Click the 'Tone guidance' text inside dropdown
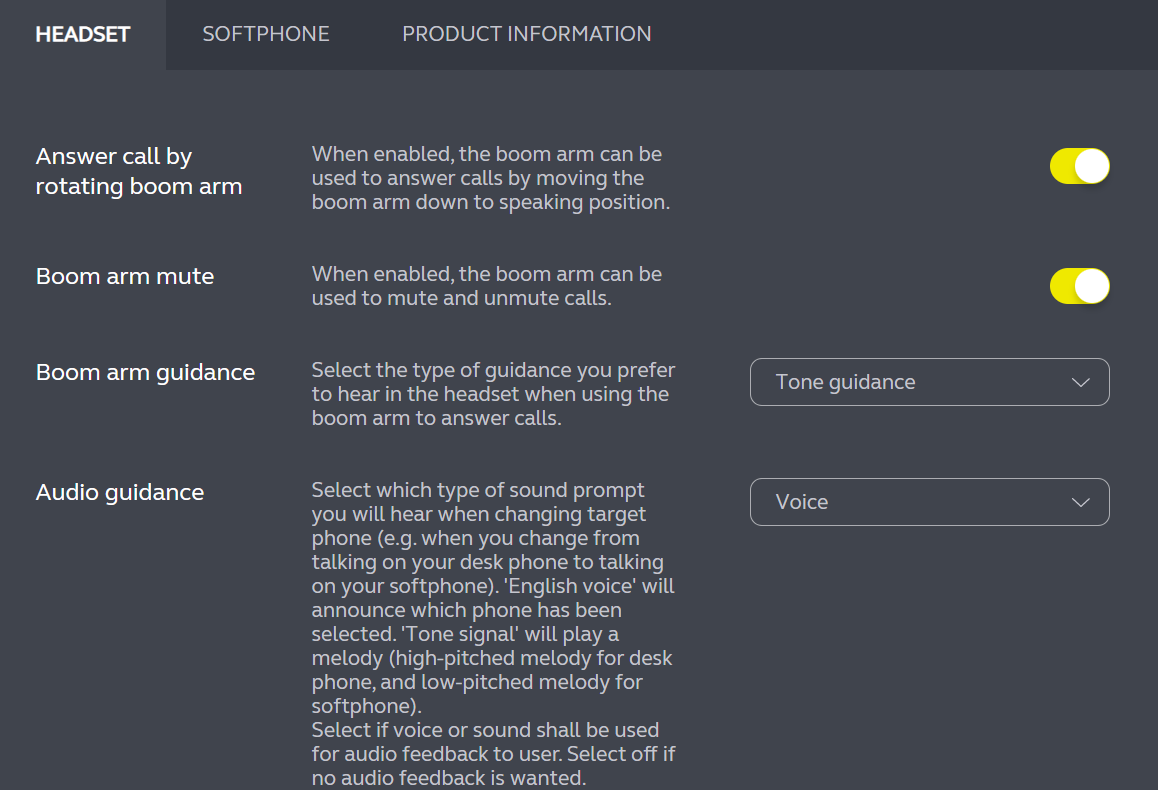This screenshot has width=1158, height=790. pyautogui.click(x=845, y=382)
